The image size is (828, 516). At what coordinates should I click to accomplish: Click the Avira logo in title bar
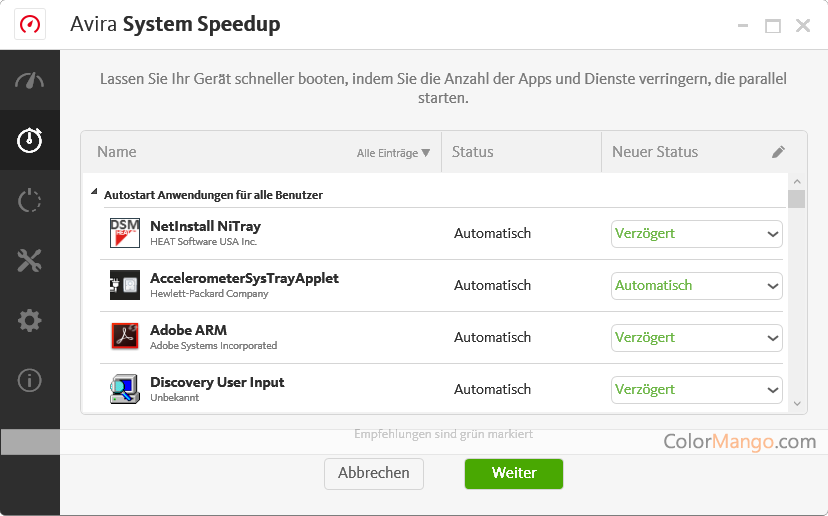coord(30,24)
